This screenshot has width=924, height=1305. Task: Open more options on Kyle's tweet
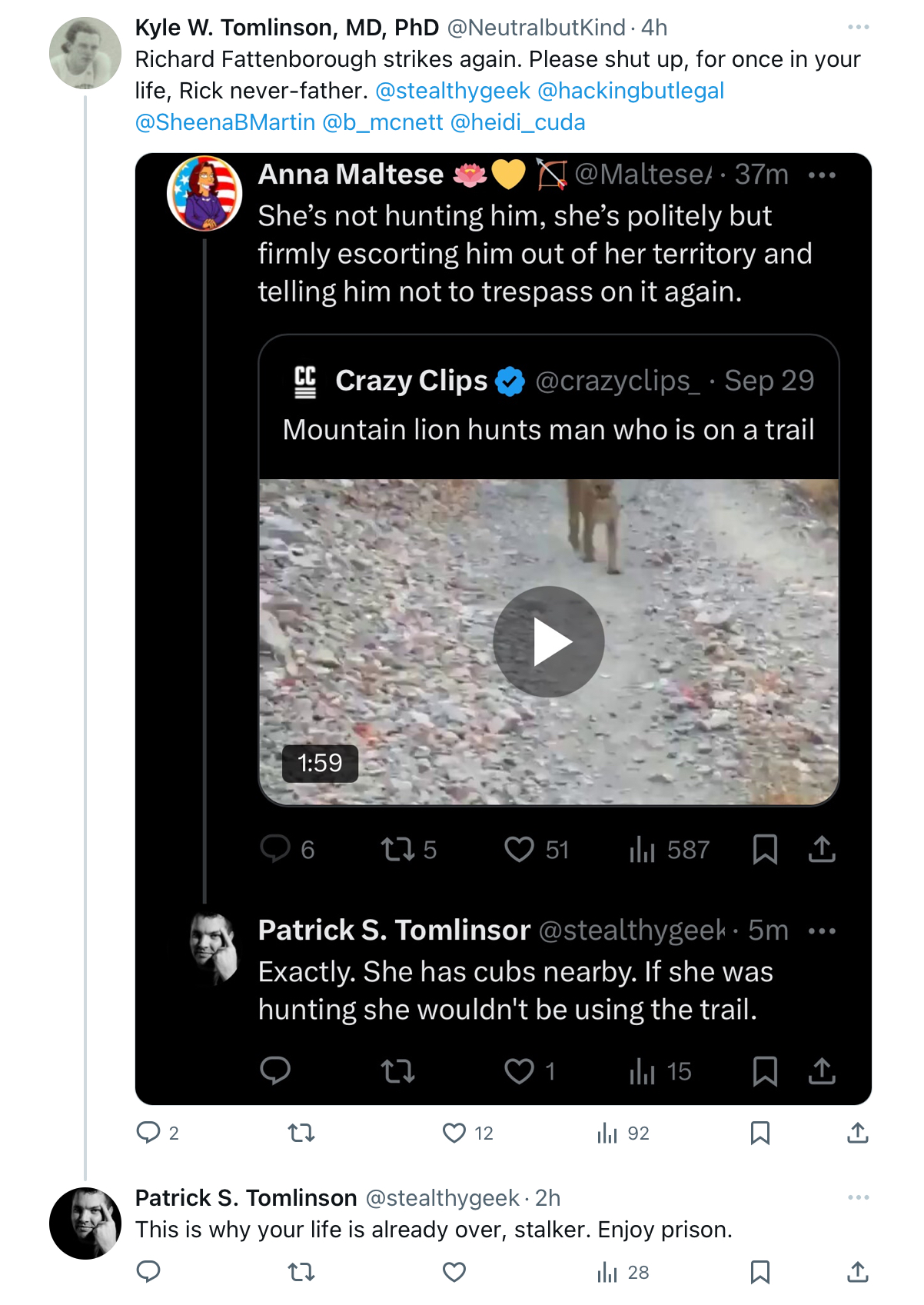858,27
